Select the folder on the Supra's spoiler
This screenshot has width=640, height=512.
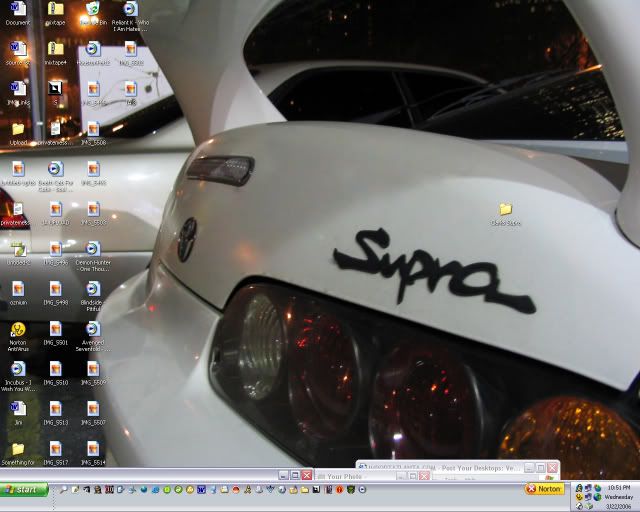click(505, 209)
